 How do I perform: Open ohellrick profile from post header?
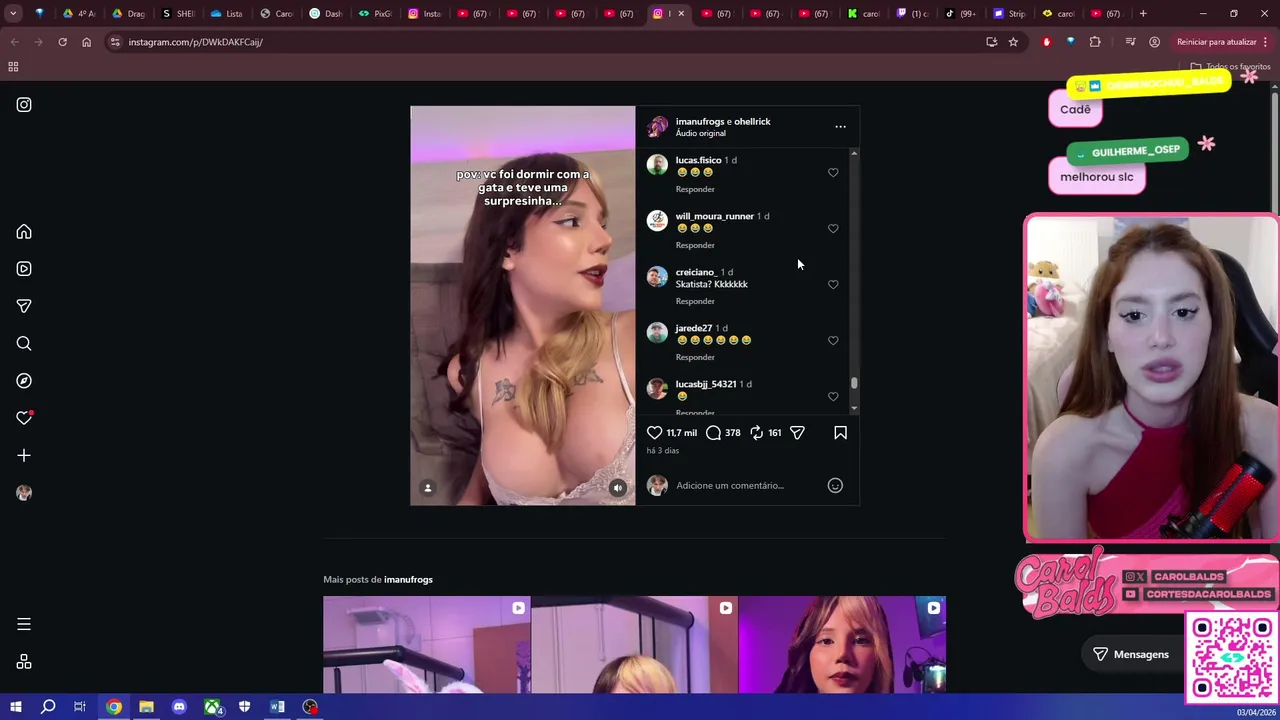click(x=753, y=122)
